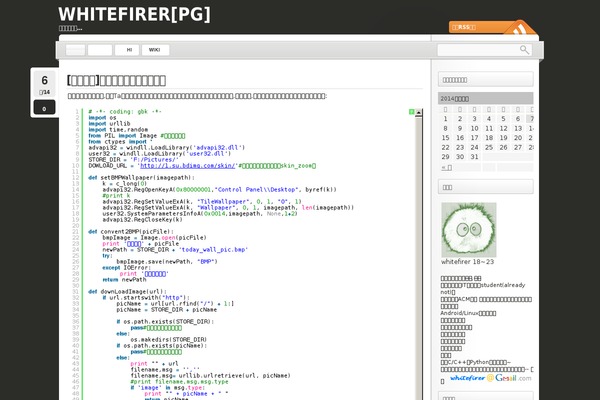600x400 pixels.
Task: Select calendar day 31
Action: point(474,157)
